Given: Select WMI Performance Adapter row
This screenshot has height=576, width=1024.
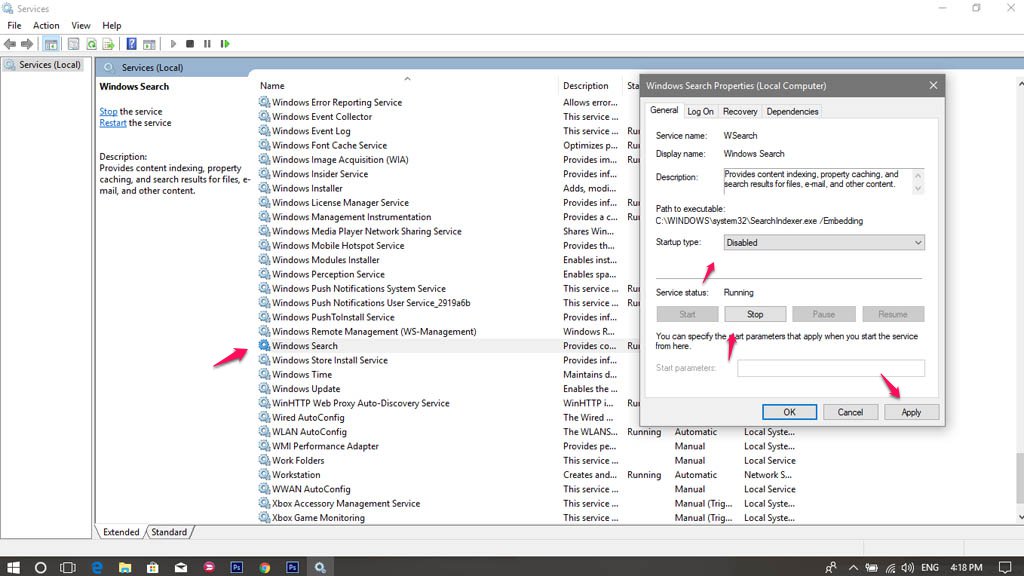Looking at the screenshot, I should 325,447.
